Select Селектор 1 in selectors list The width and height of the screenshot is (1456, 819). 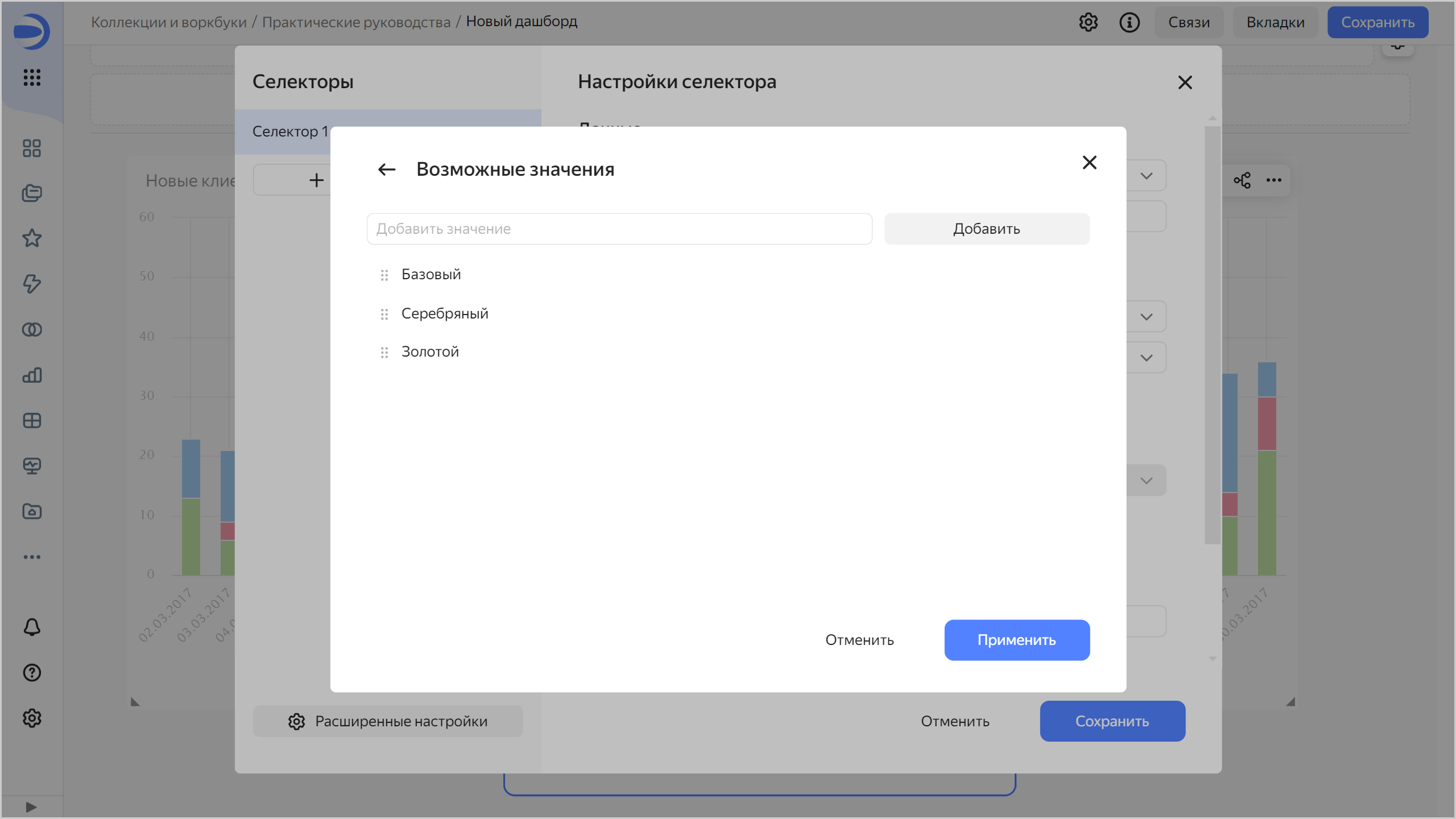(x=290, y=132)
